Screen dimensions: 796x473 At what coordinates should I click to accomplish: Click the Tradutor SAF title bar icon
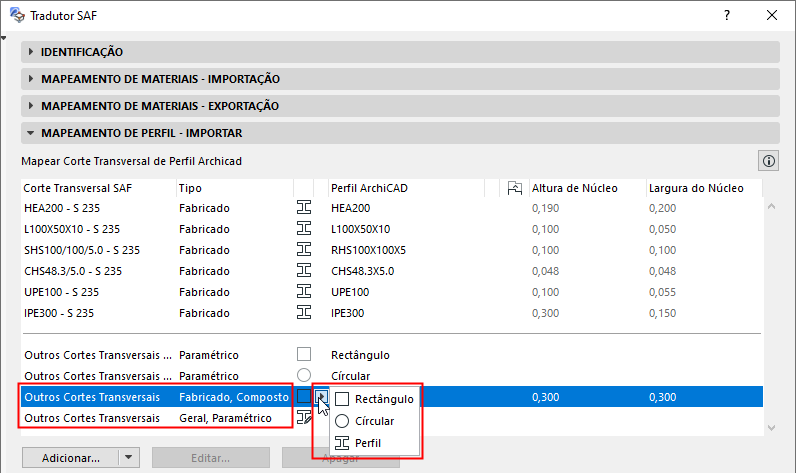17,15
